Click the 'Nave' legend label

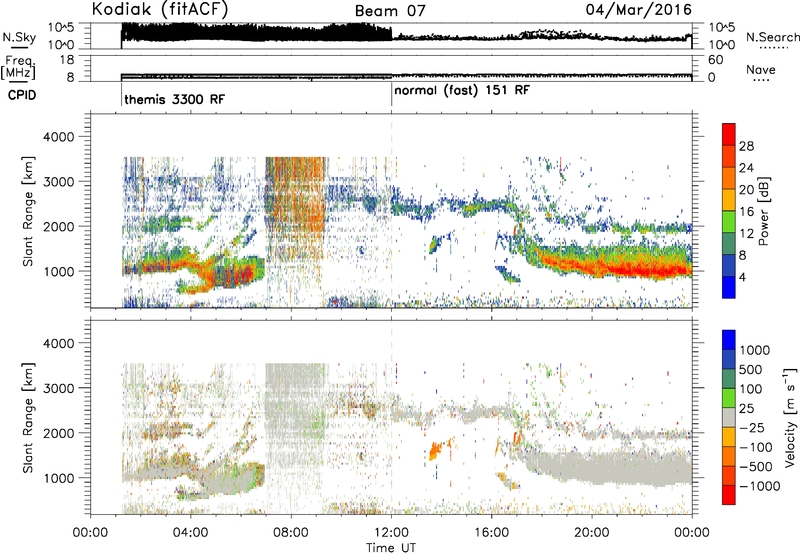pos(761,69)
